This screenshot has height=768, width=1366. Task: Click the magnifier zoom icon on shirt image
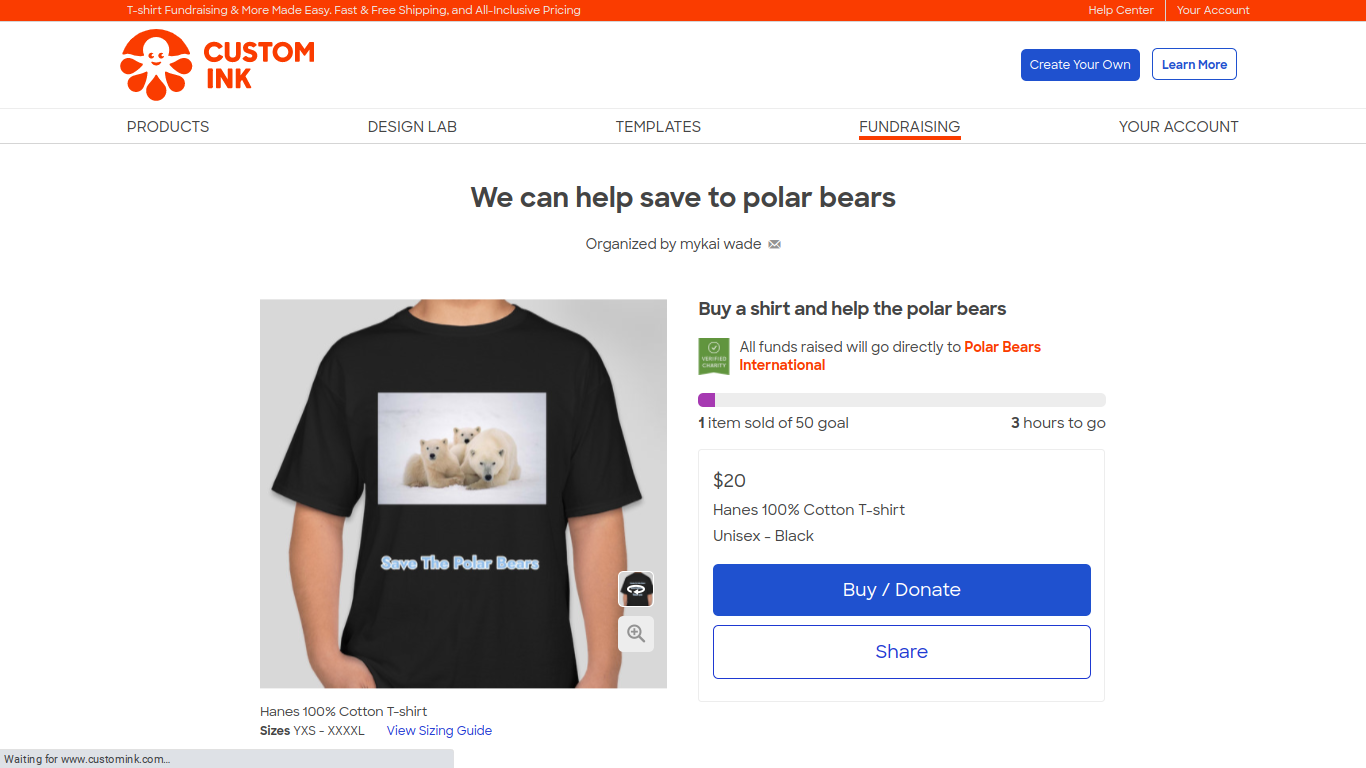(x=636, y=633)
